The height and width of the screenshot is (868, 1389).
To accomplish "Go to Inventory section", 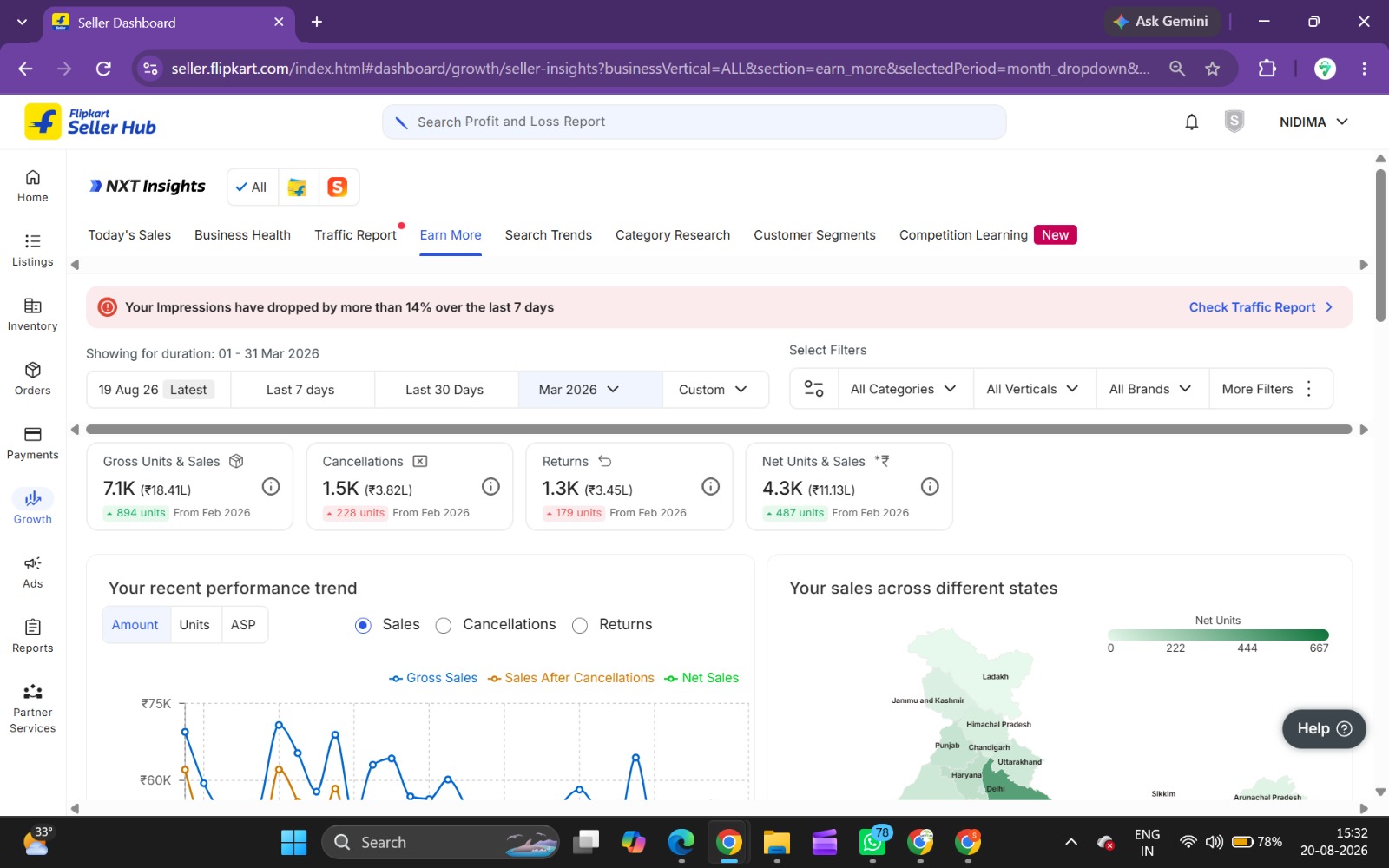I will click(33, 314).
